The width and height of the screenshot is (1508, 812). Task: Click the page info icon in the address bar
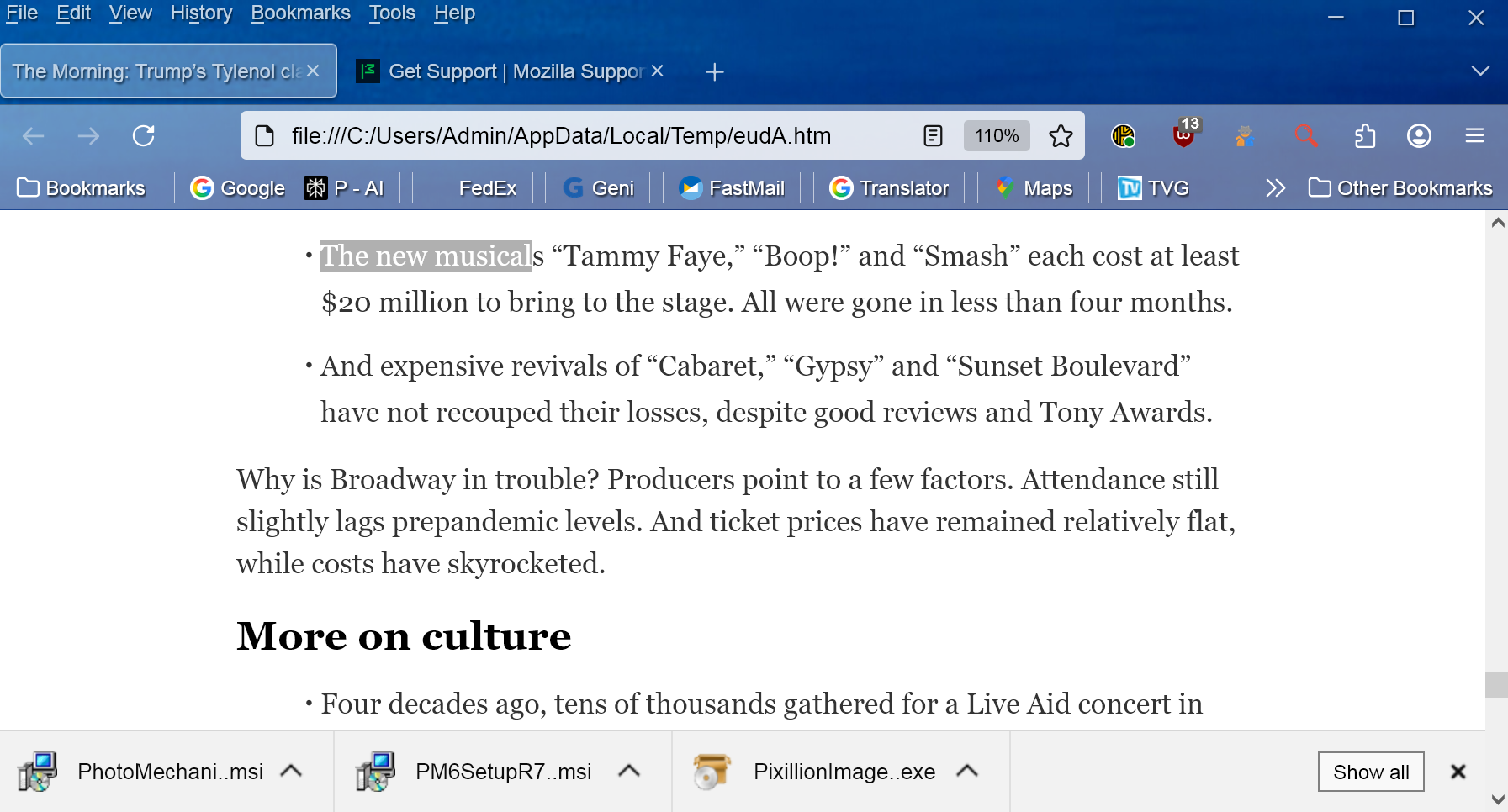(265, 135)
